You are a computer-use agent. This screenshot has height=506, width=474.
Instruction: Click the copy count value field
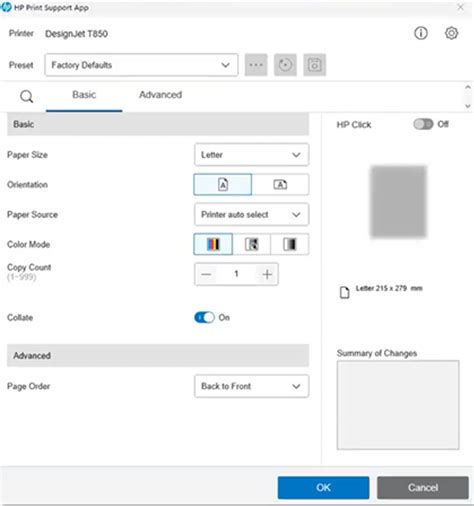point(236,274)
